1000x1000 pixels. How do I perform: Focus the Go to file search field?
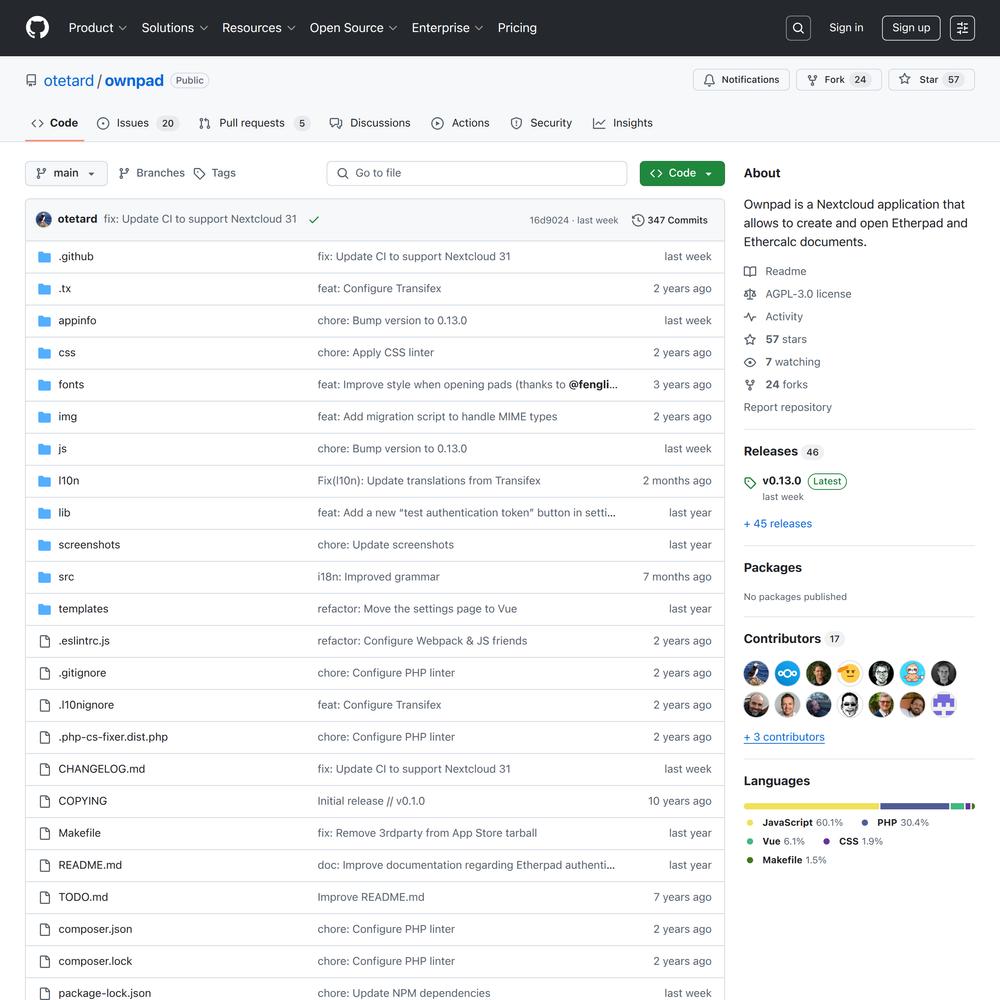(x=476, y=173)
